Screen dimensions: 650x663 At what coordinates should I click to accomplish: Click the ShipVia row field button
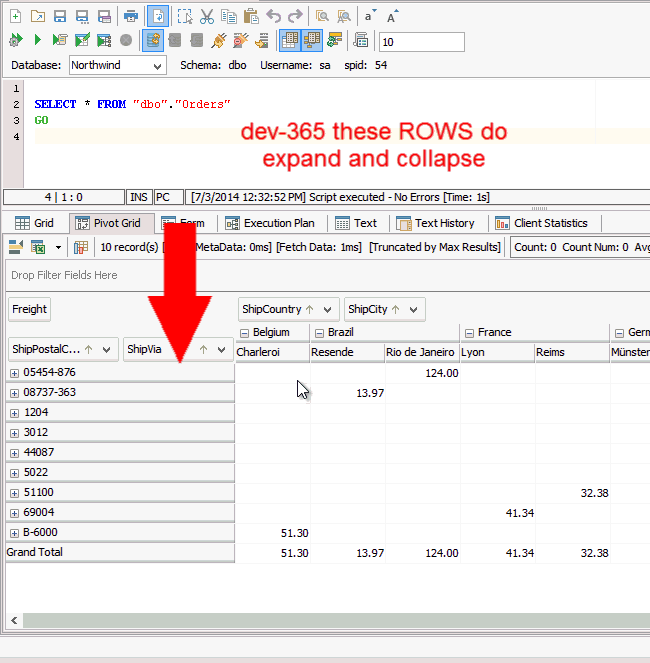pos(178,349)
